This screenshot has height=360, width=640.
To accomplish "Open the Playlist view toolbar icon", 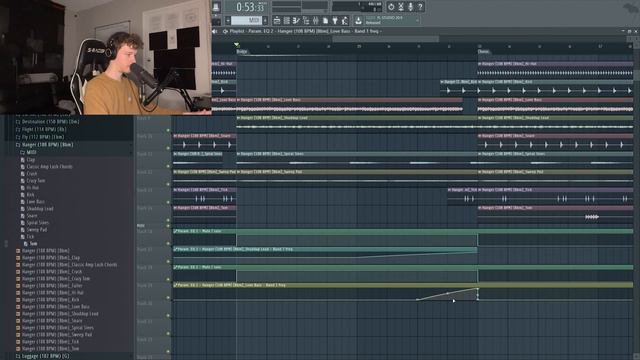I will [x=277, y=20].
